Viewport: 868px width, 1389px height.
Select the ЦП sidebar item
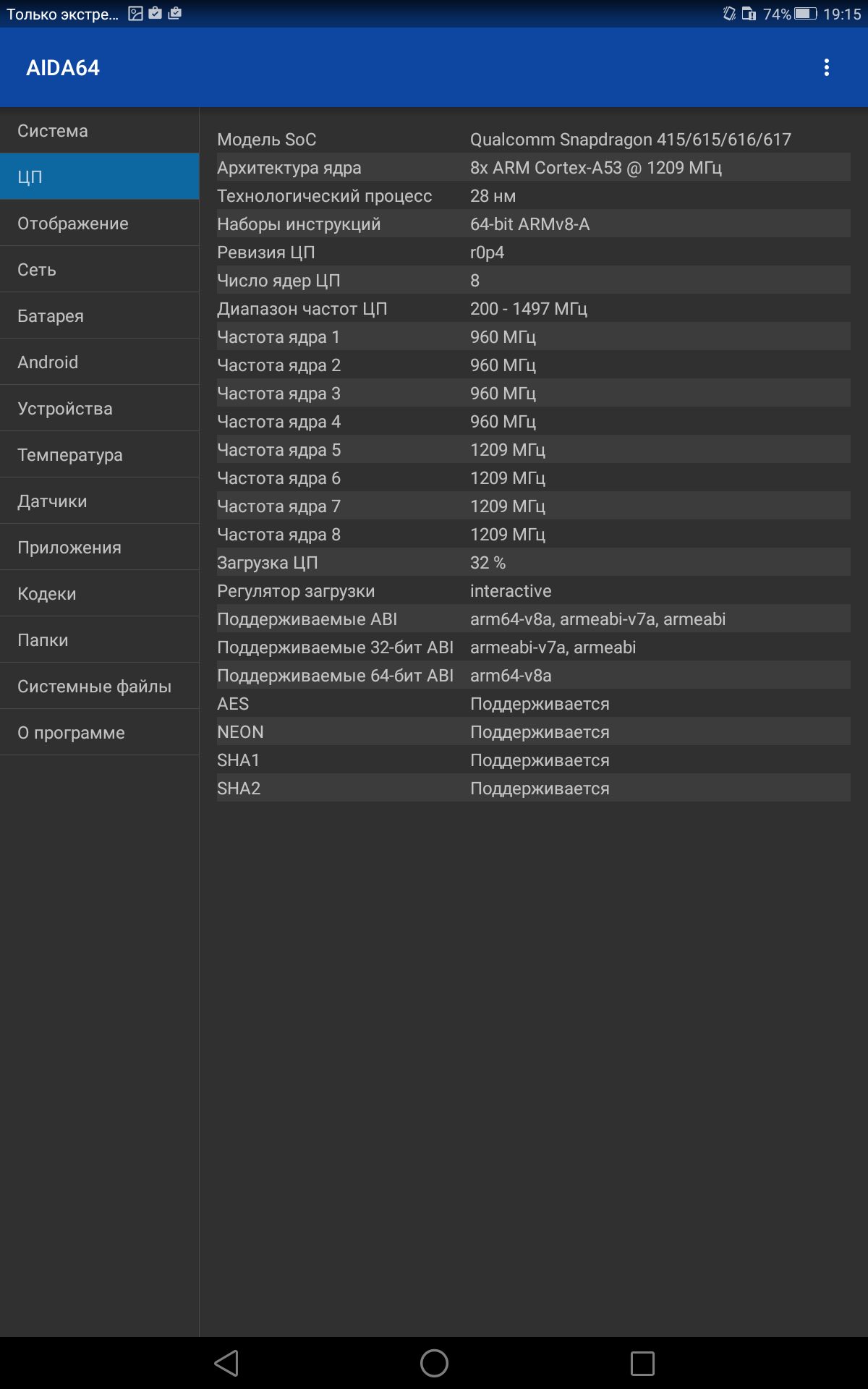point(100,177)
